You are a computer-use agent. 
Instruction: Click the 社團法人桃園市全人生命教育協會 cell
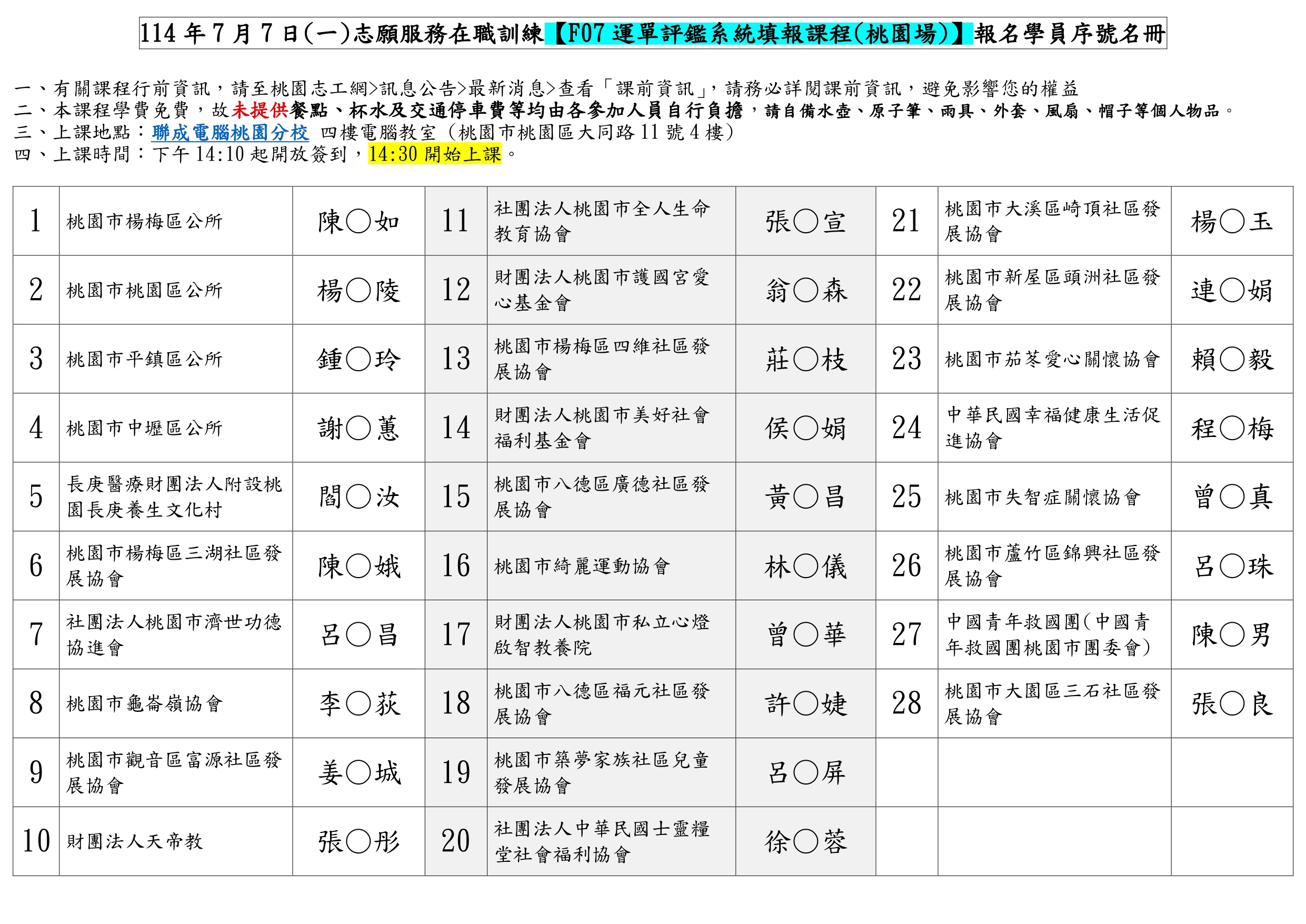tap(611, 221)
